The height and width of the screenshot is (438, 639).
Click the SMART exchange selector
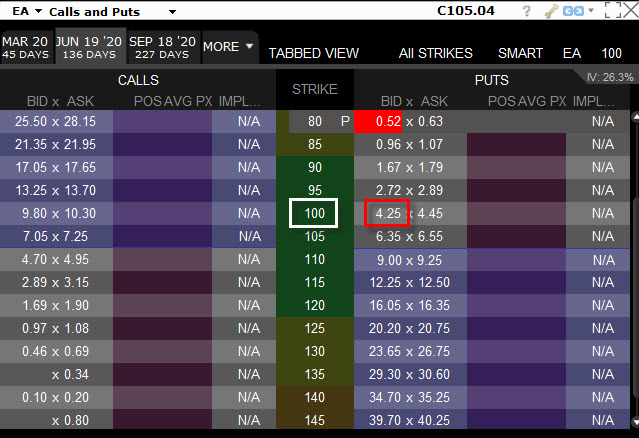(520, 53)
